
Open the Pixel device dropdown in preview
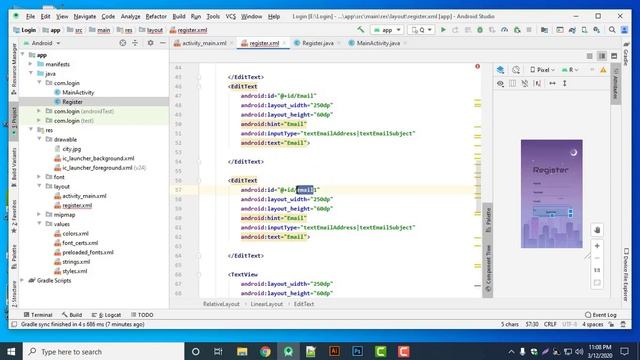click(542, 70)
